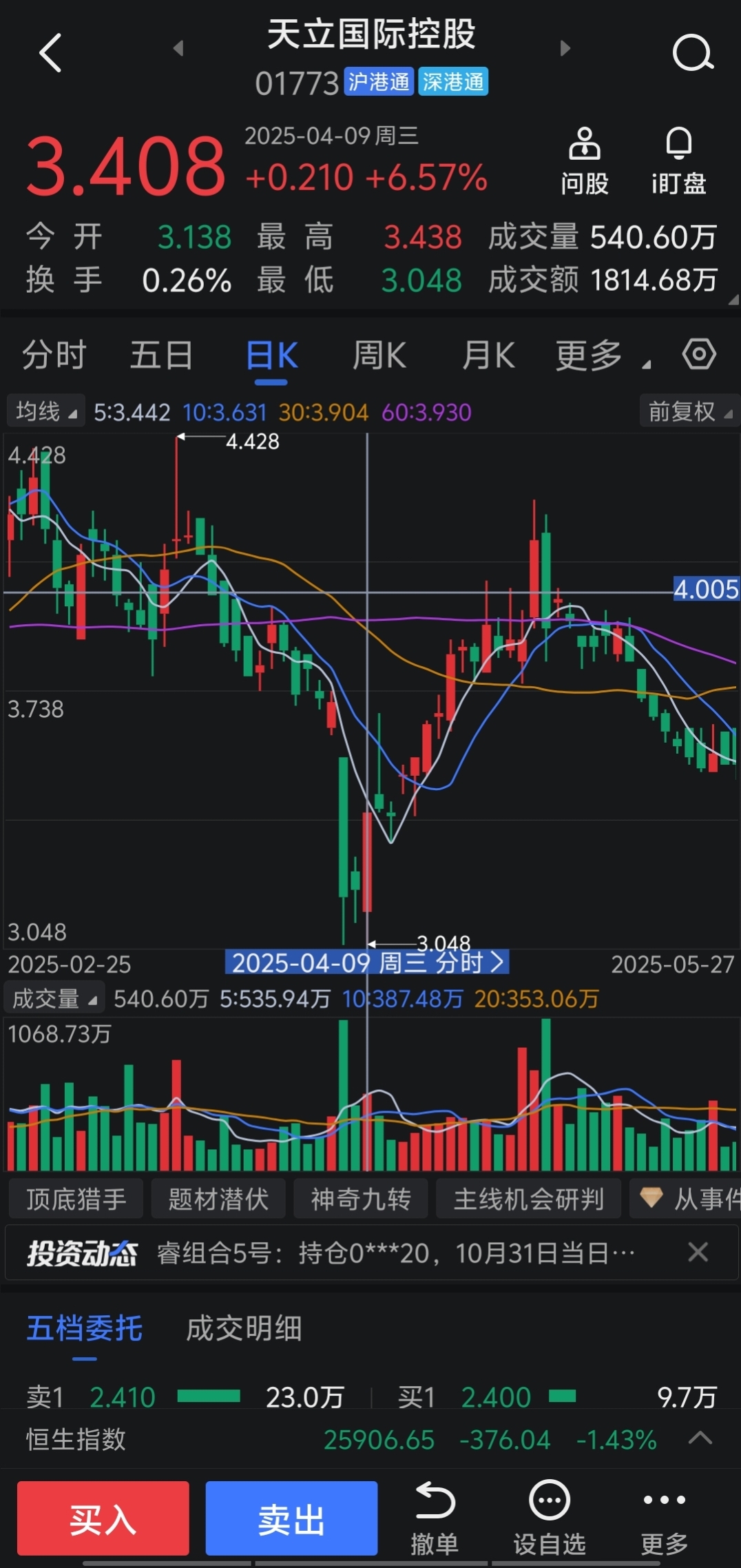Screen dimensions: 741x1568
Task: Tap the 买1 2.400 order row
Action: pos(557,1397)
